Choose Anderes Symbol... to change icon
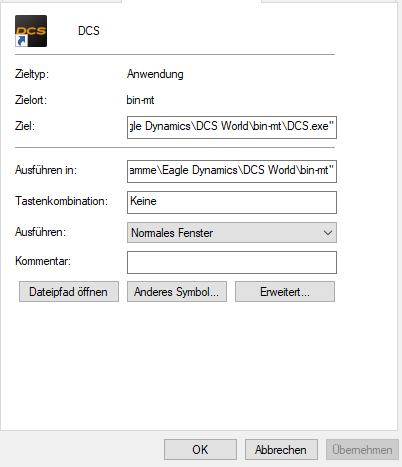This screenshot has width=402, height=467. click(177, 292)
